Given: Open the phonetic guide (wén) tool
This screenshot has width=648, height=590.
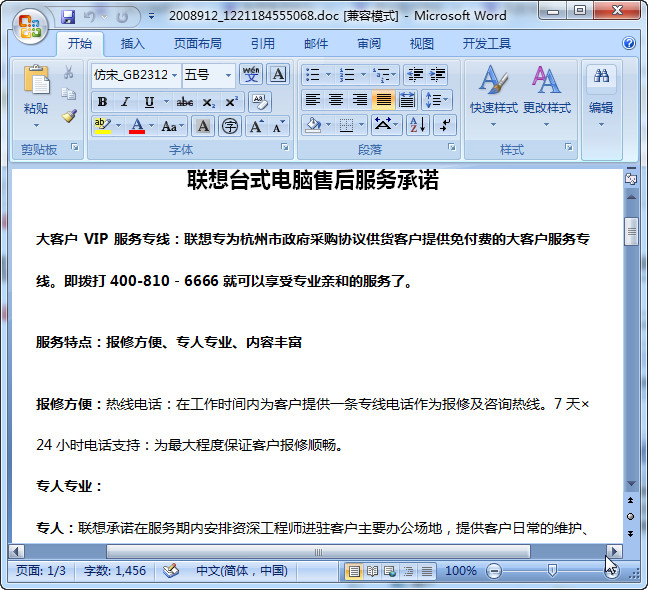Looking at the screenshot, I should click(x=251, y=74).
